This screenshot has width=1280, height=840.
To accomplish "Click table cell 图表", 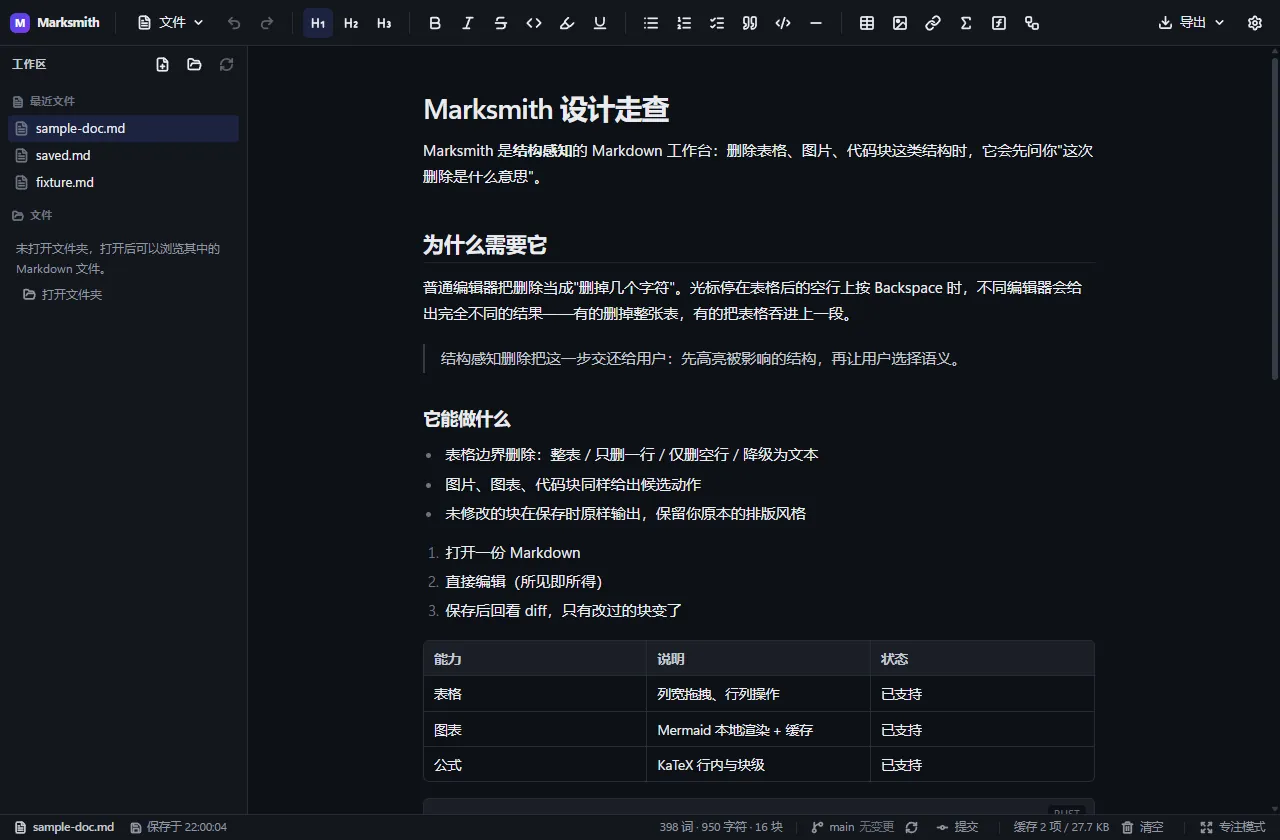I will pos(535,730).
